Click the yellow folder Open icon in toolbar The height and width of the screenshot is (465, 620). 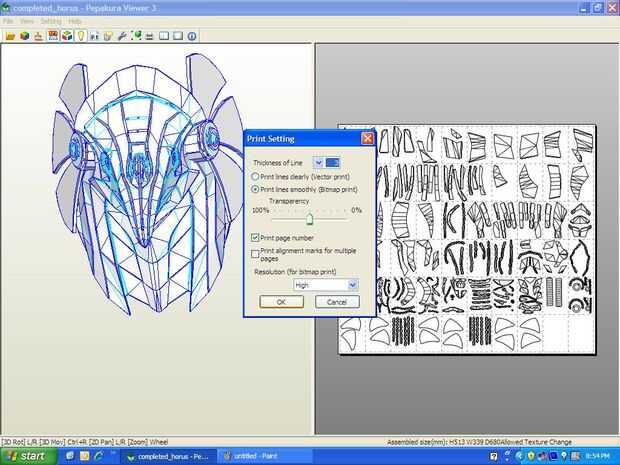10,36
